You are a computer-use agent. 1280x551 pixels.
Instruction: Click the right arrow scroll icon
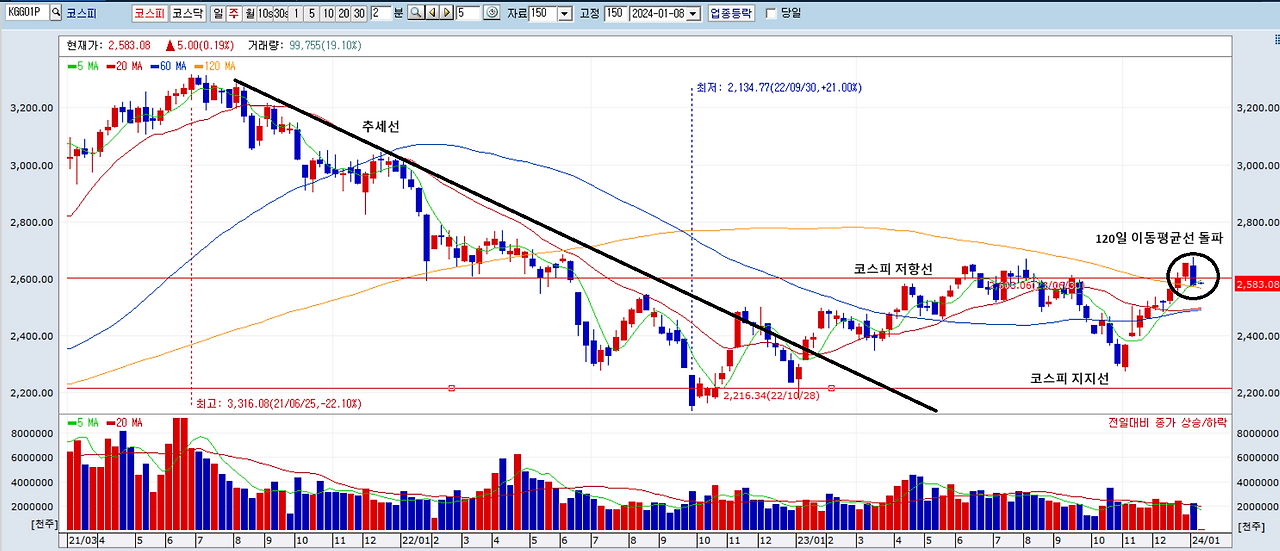coord(447,13)
